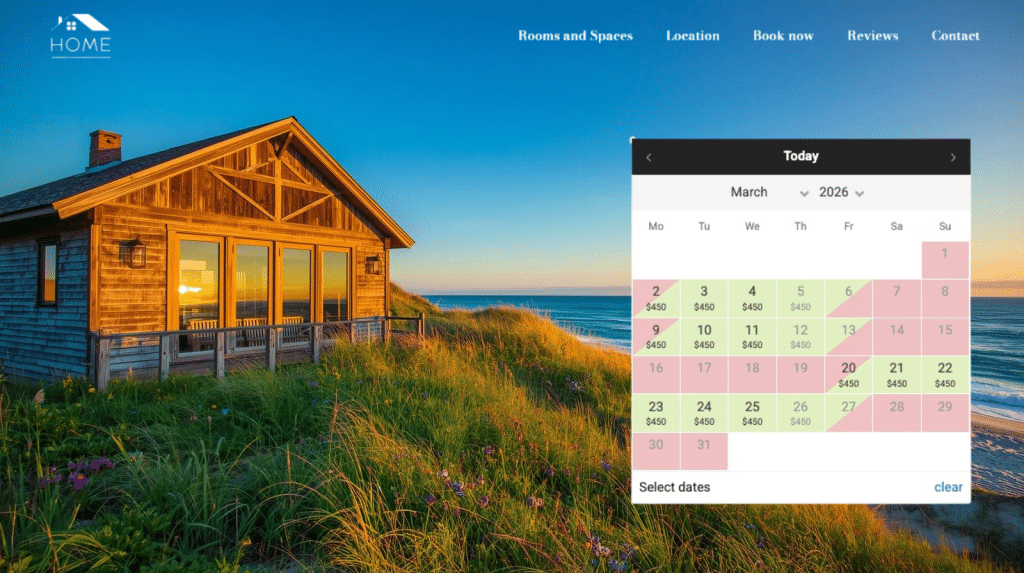This screenshot has height=573, width=1024.
Task: Select March 3 at $450
Action: 704,298
